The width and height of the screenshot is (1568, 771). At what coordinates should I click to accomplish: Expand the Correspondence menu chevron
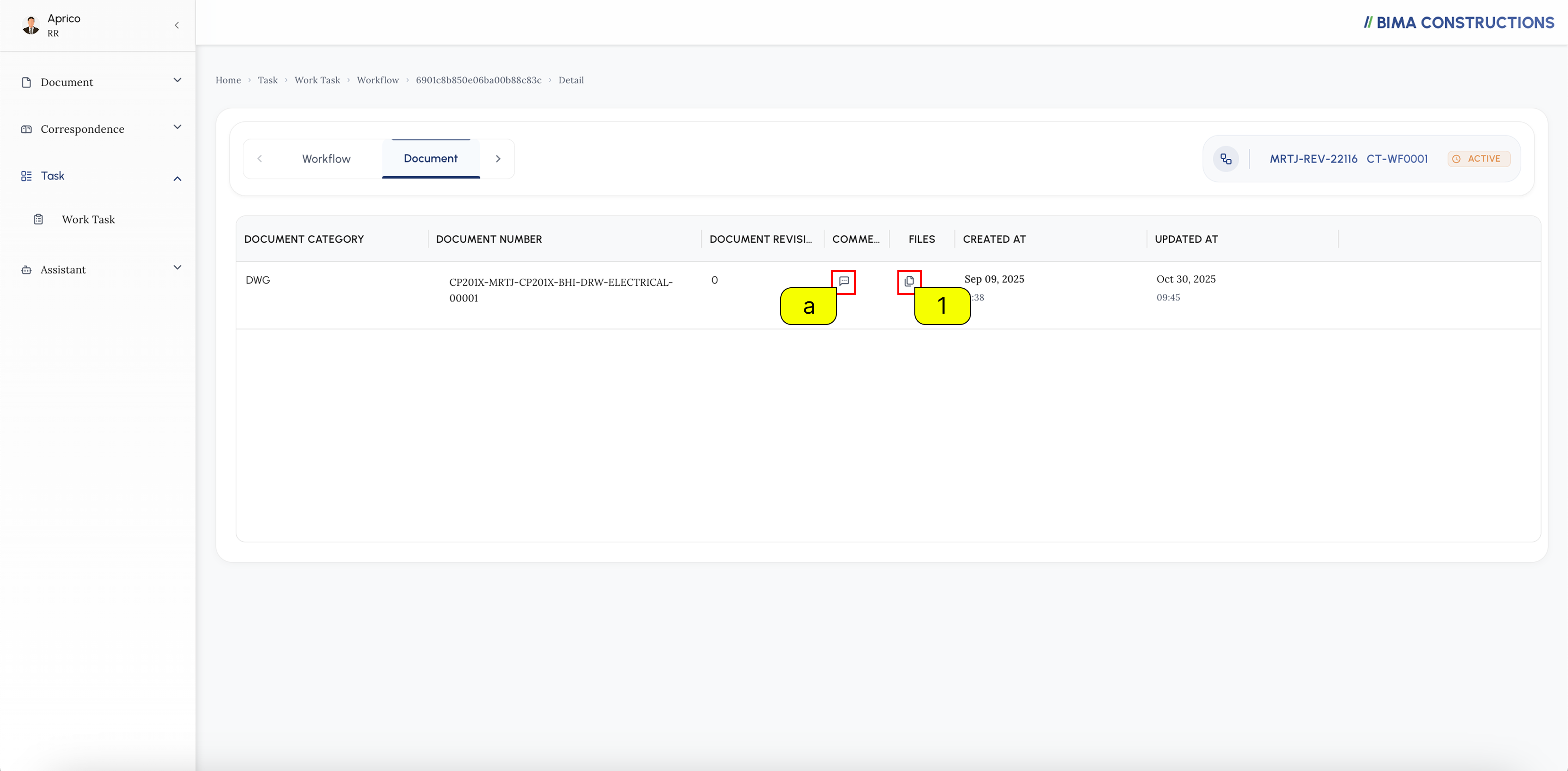[x=177, y=127]
